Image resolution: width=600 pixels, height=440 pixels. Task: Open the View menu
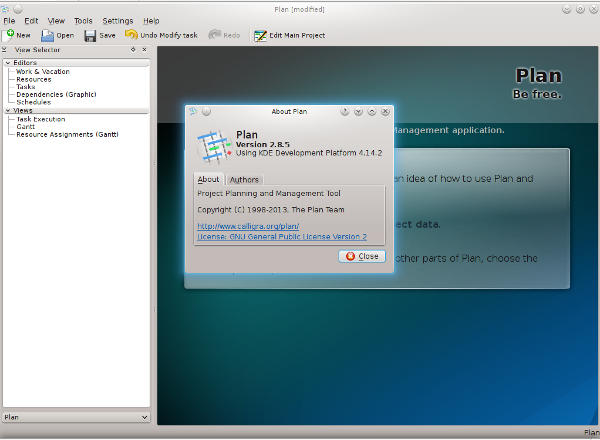point(56,21)
